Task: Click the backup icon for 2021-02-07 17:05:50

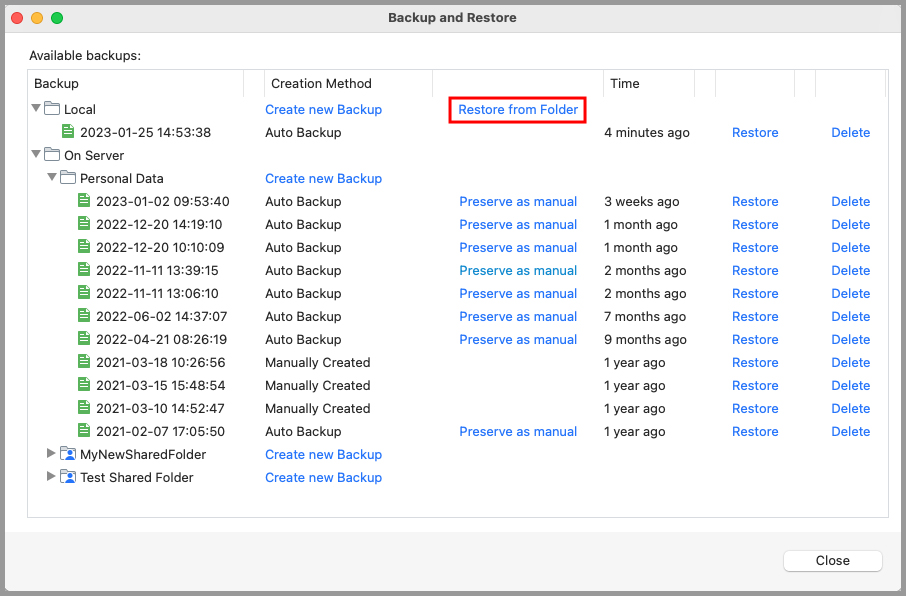Action: pos(84,431)
